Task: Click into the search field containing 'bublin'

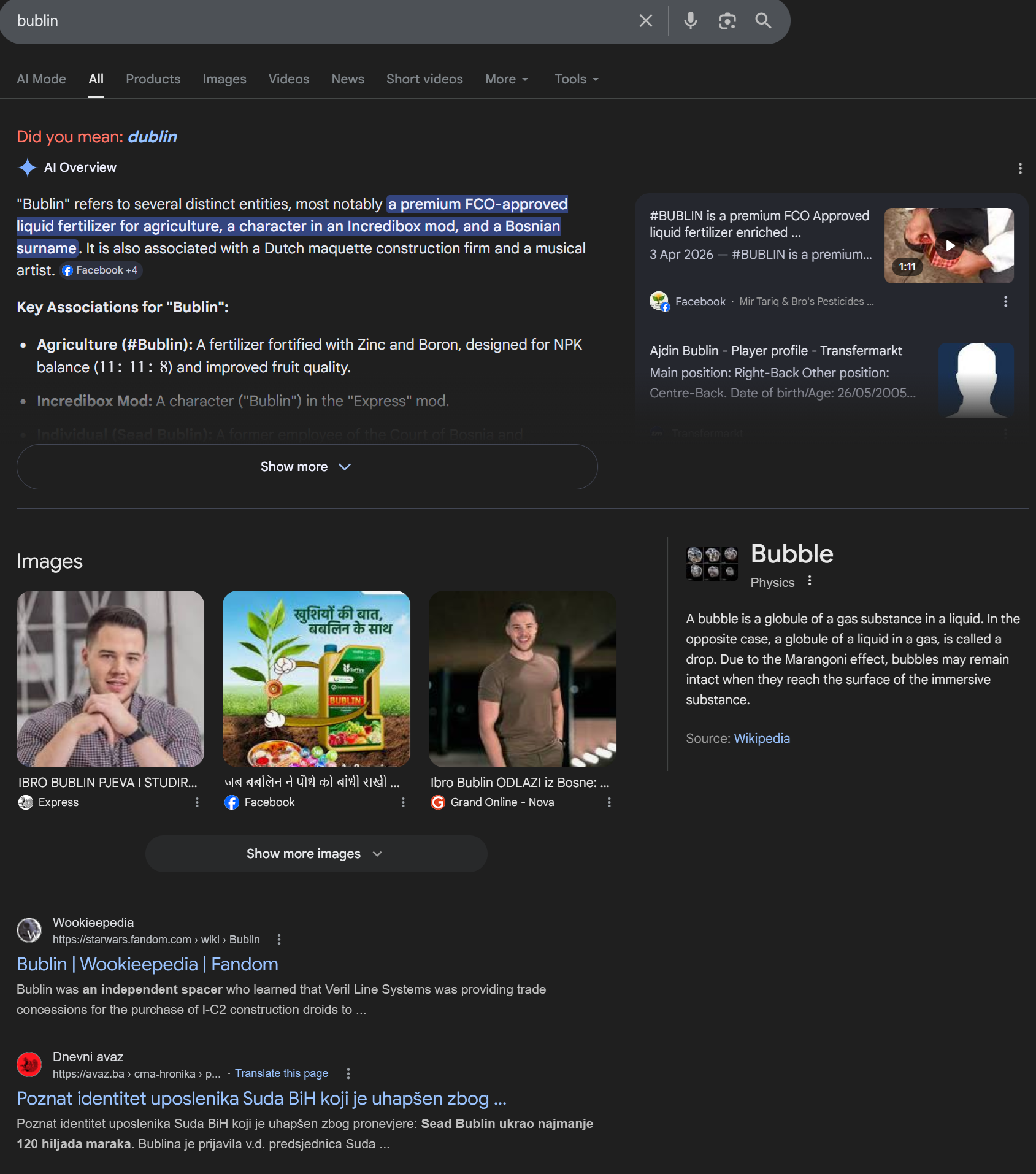Action: click(x=319, y=21)
